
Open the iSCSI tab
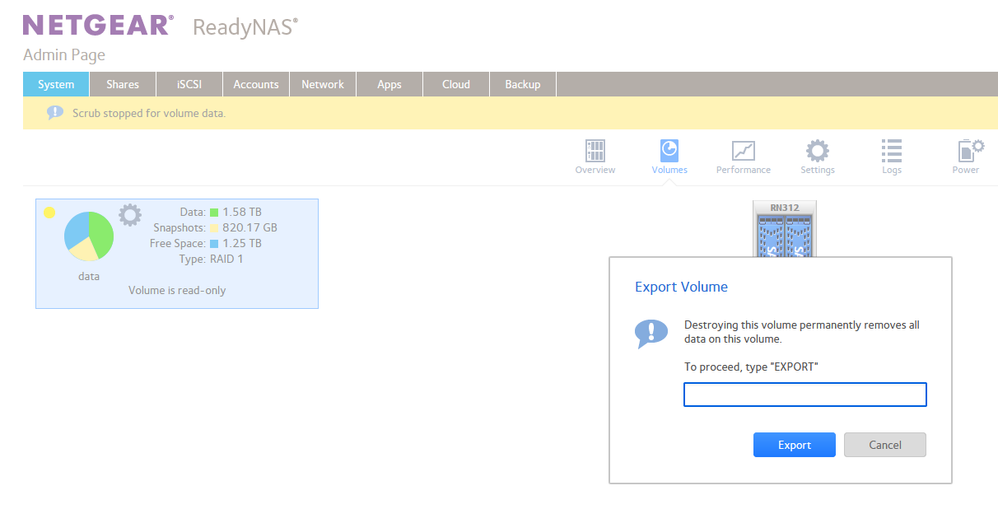click(189, 85)
